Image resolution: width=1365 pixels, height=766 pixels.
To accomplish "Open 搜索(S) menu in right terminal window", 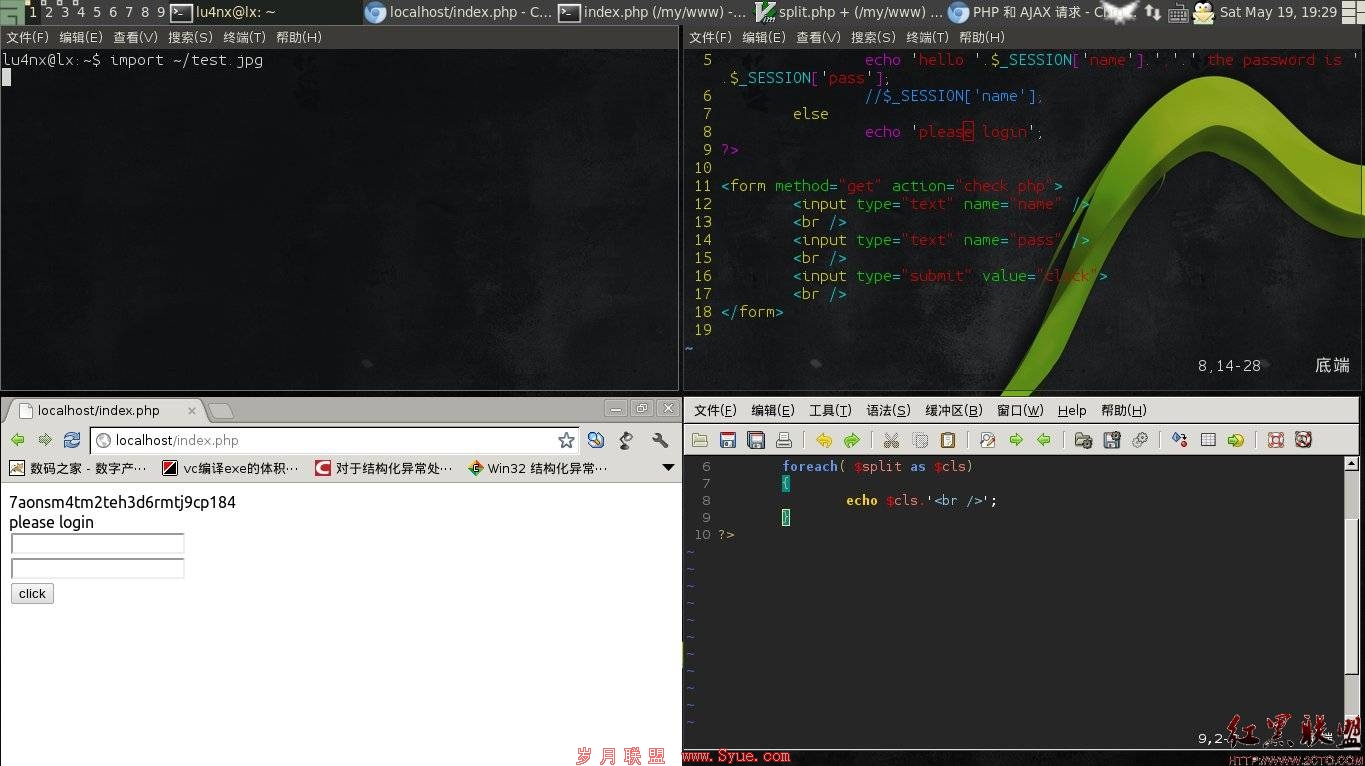I will [873, 37].
